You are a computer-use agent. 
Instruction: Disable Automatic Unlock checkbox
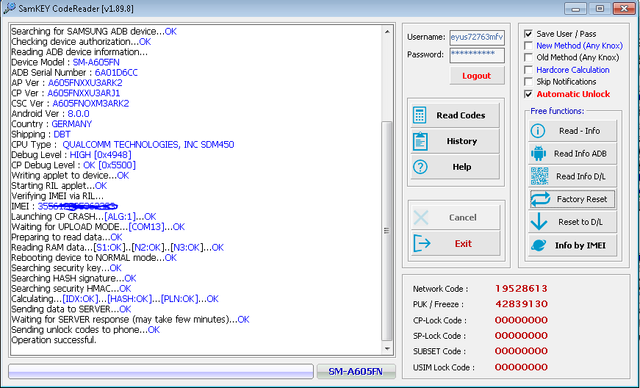528,94
